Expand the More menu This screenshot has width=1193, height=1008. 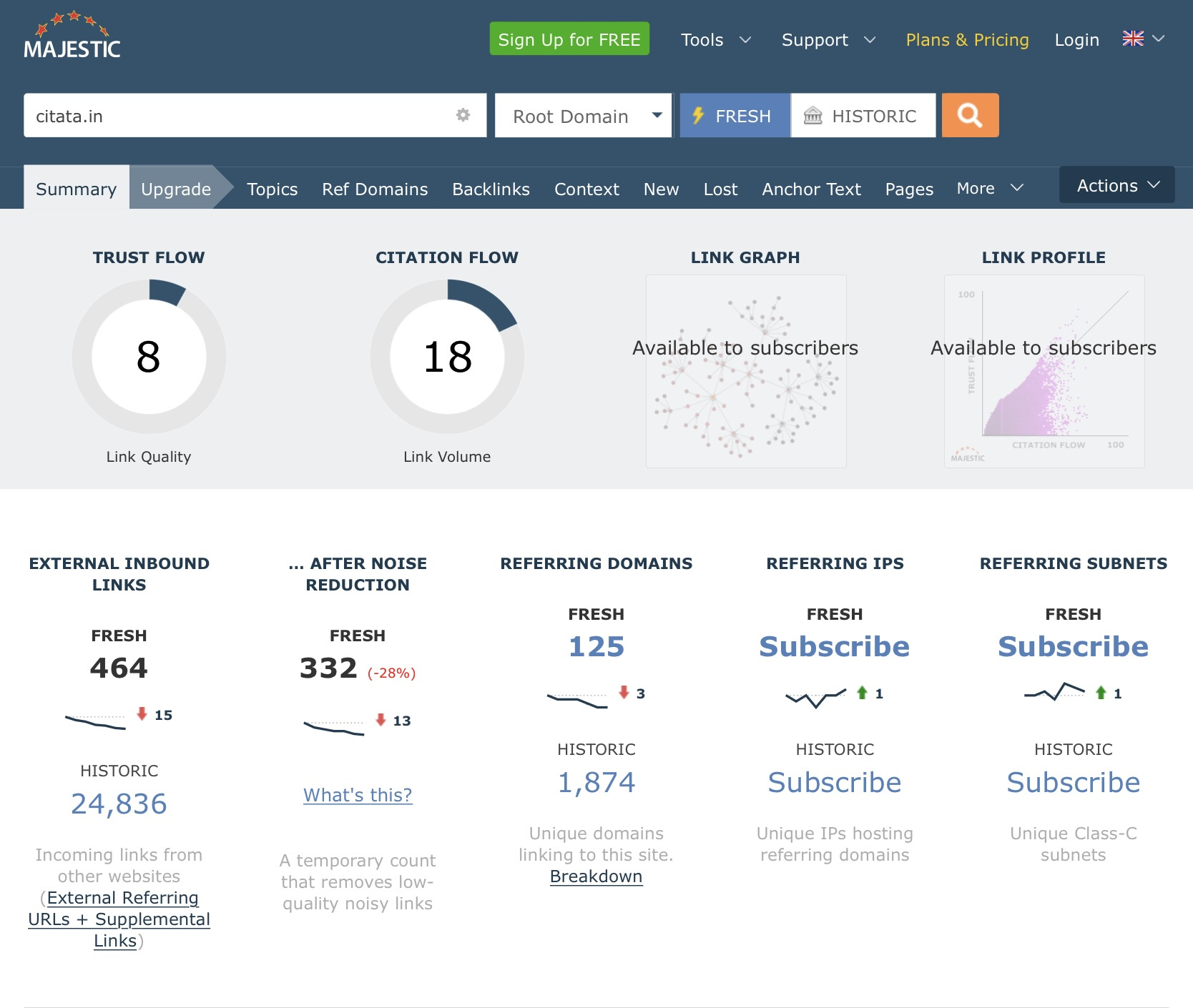pyautogui.click(x=990, y=188)
